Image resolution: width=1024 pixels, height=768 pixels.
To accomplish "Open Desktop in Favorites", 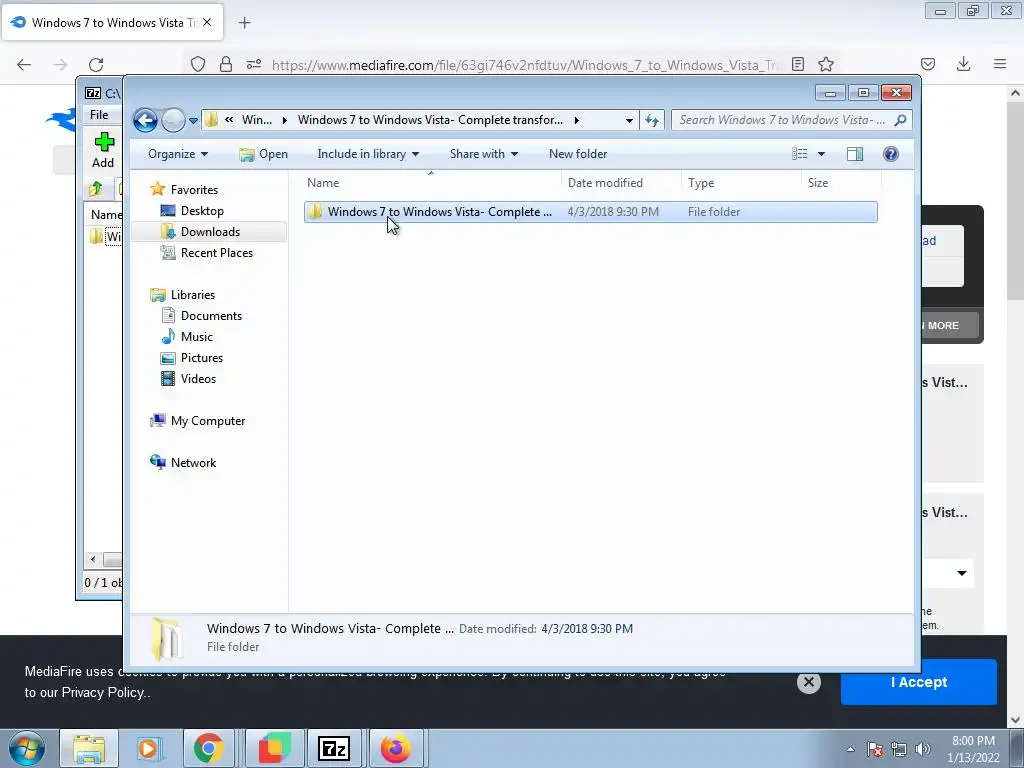I will click(202, 211).
